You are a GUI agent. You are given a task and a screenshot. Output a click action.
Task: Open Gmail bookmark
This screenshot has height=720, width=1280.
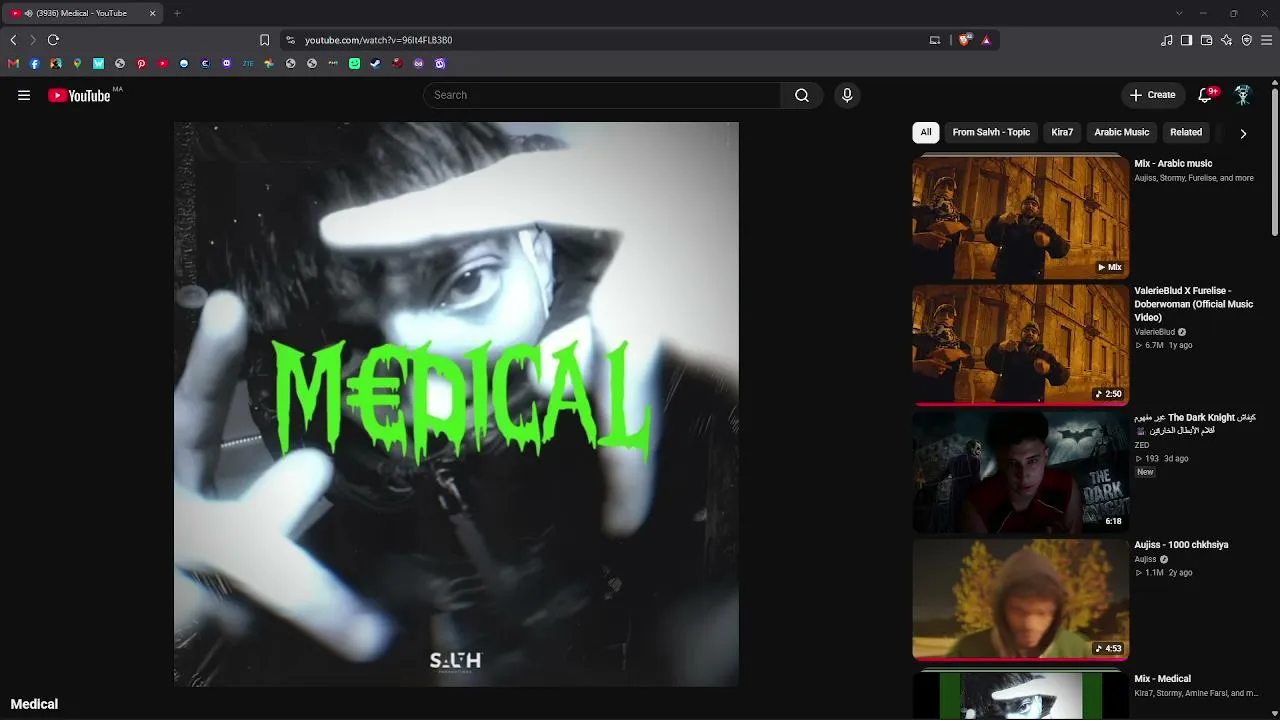coord(13,63)
